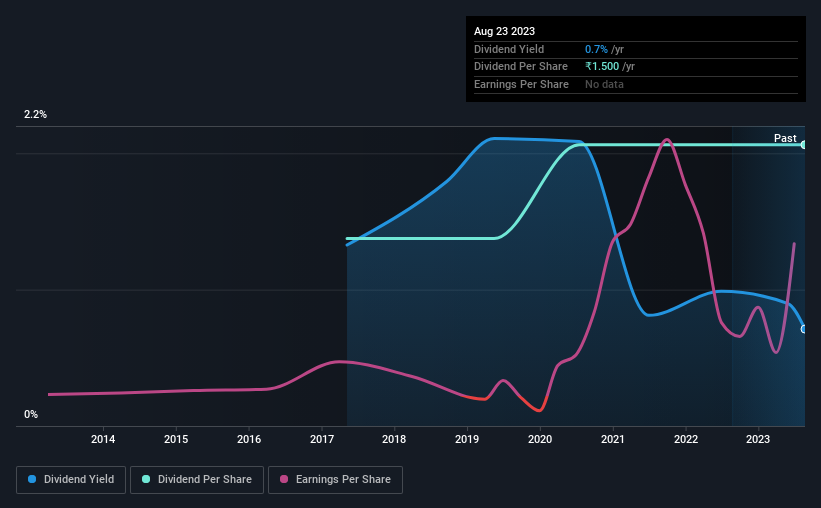Select the 2023 label on the x-axis

click(758, 439)
